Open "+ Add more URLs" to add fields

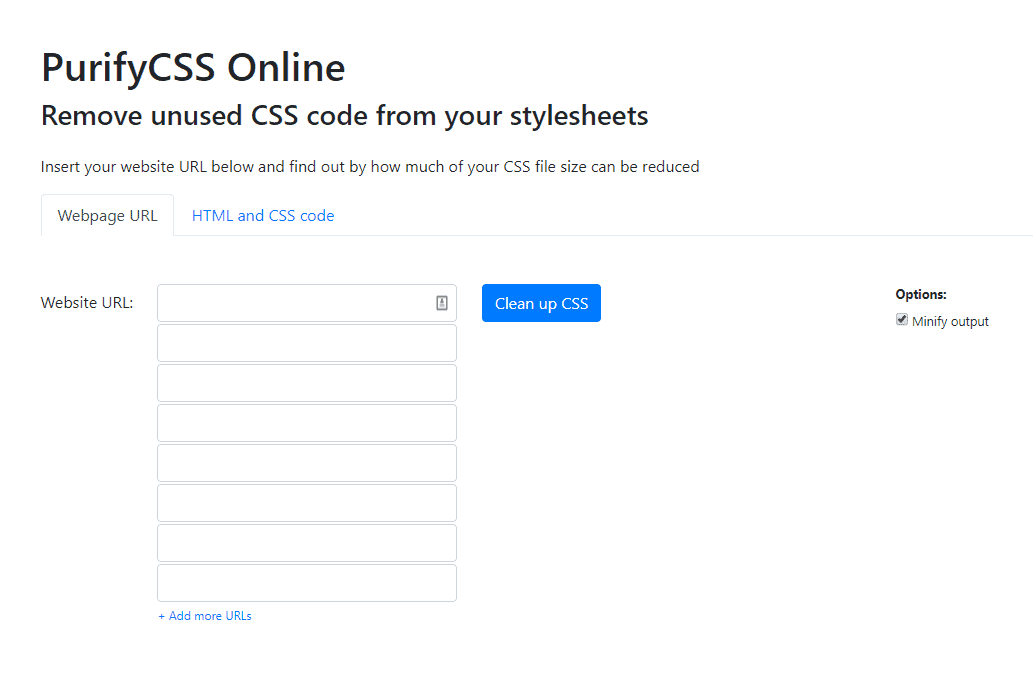[204, 615]
